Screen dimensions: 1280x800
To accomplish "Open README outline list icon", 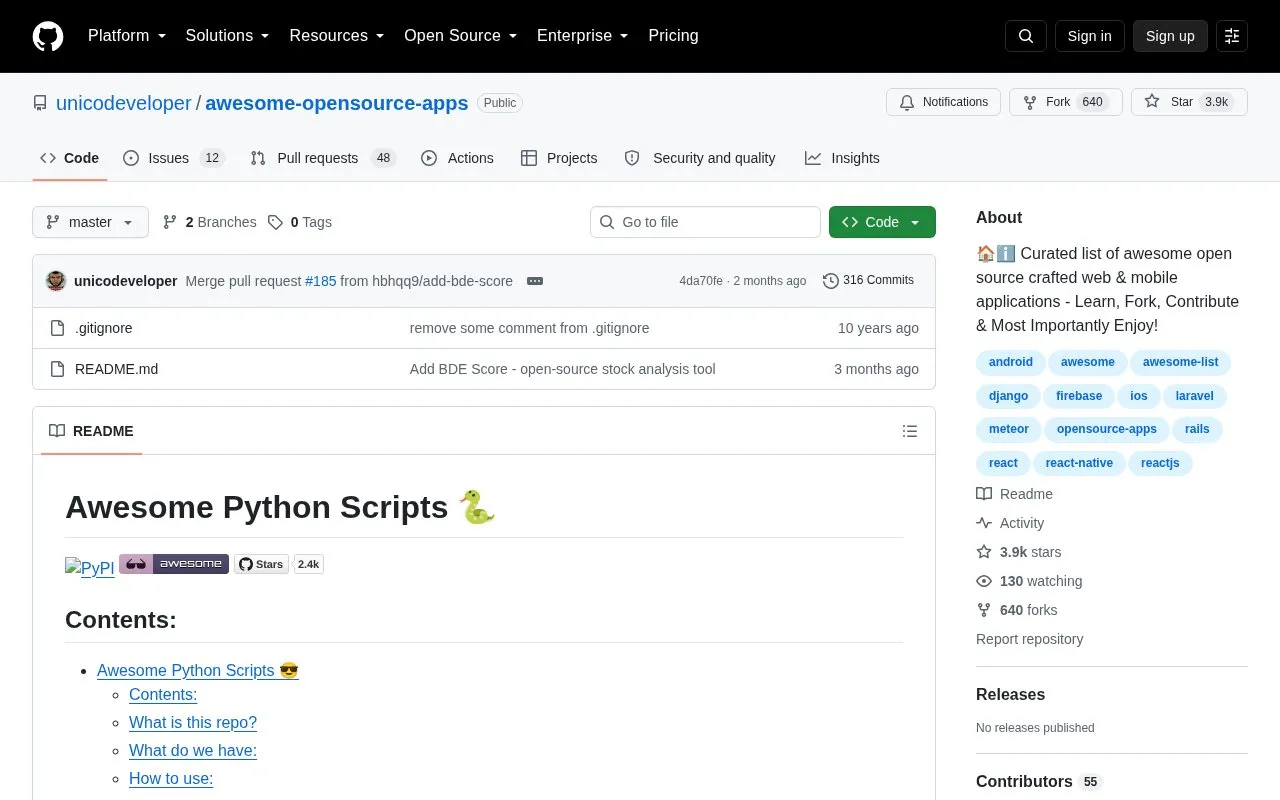I will click(x=910, y=431).
